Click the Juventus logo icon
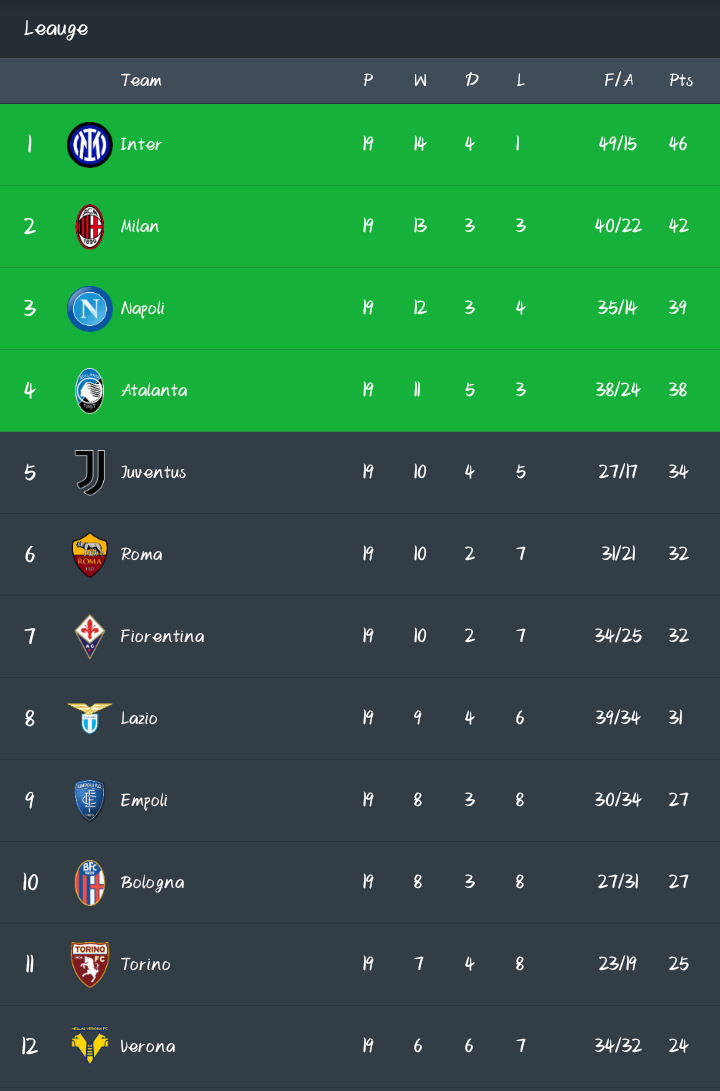Viewport: 720px width, 1091px height. click(x=90, y=472)
